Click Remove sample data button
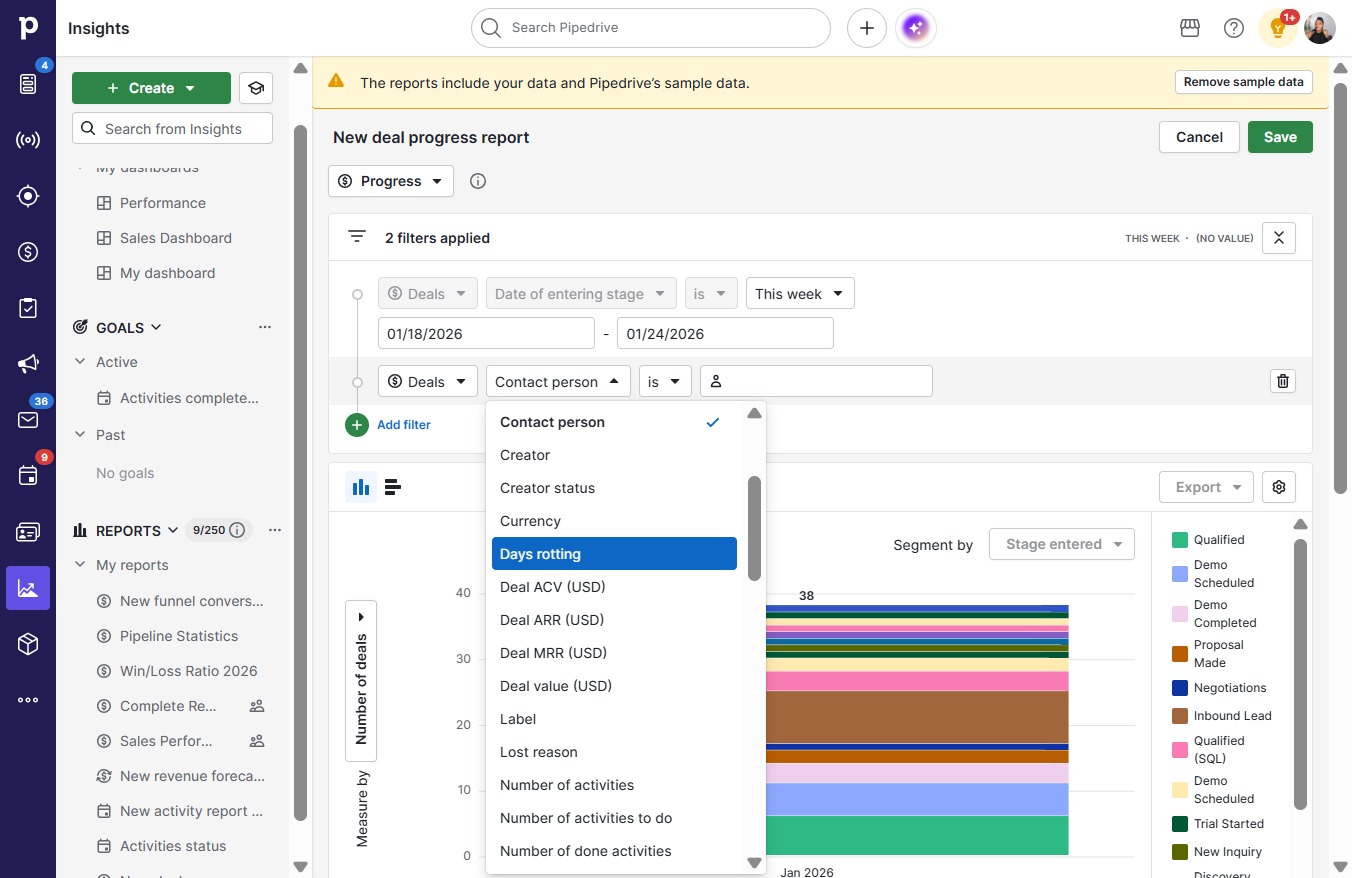 tap(1244, 82)
